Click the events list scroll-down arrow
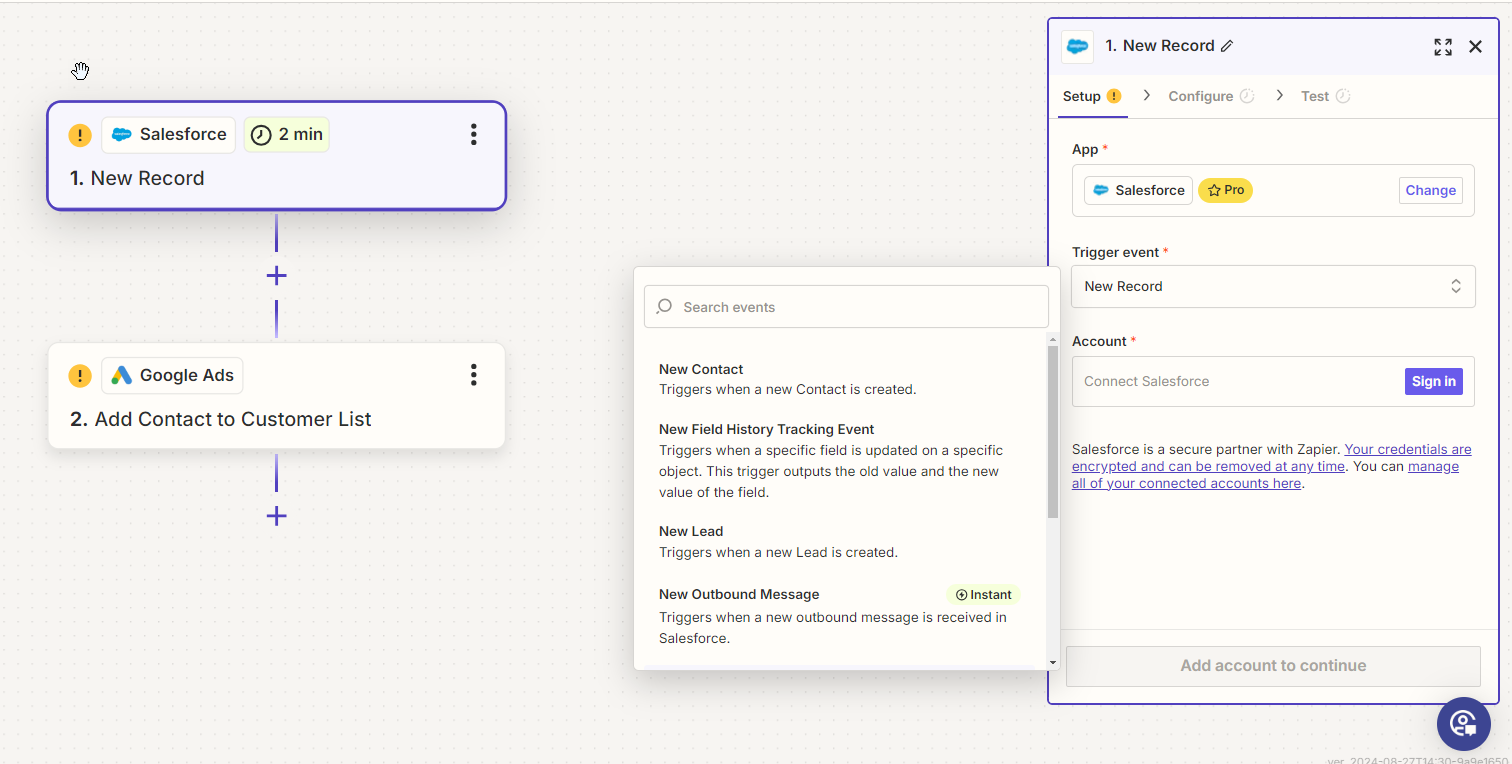This screenshot has width=1512, height=764. 1052,662
